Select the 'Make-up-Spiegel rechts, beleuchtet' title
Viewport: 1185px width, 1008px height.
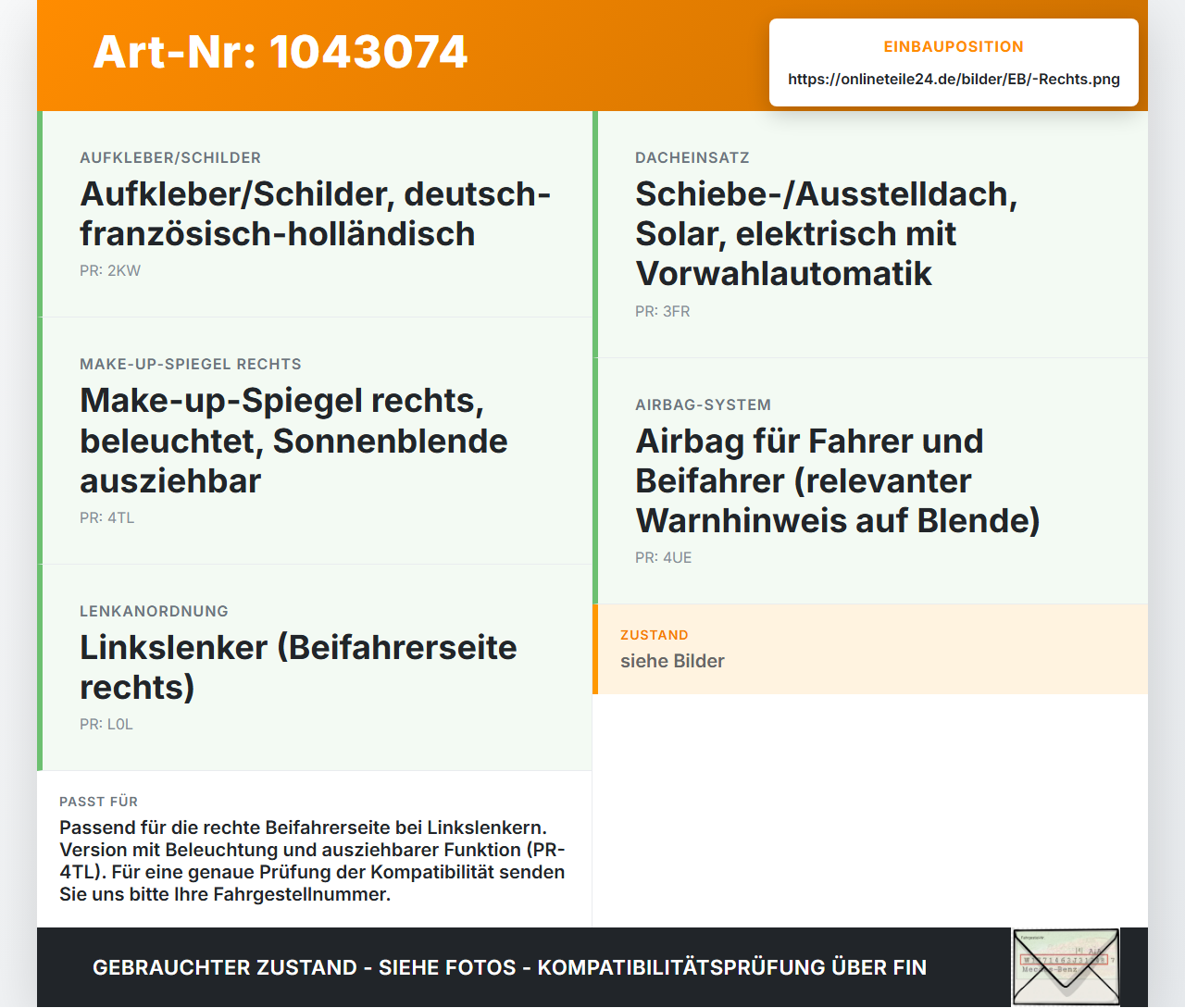click(293, 441)
